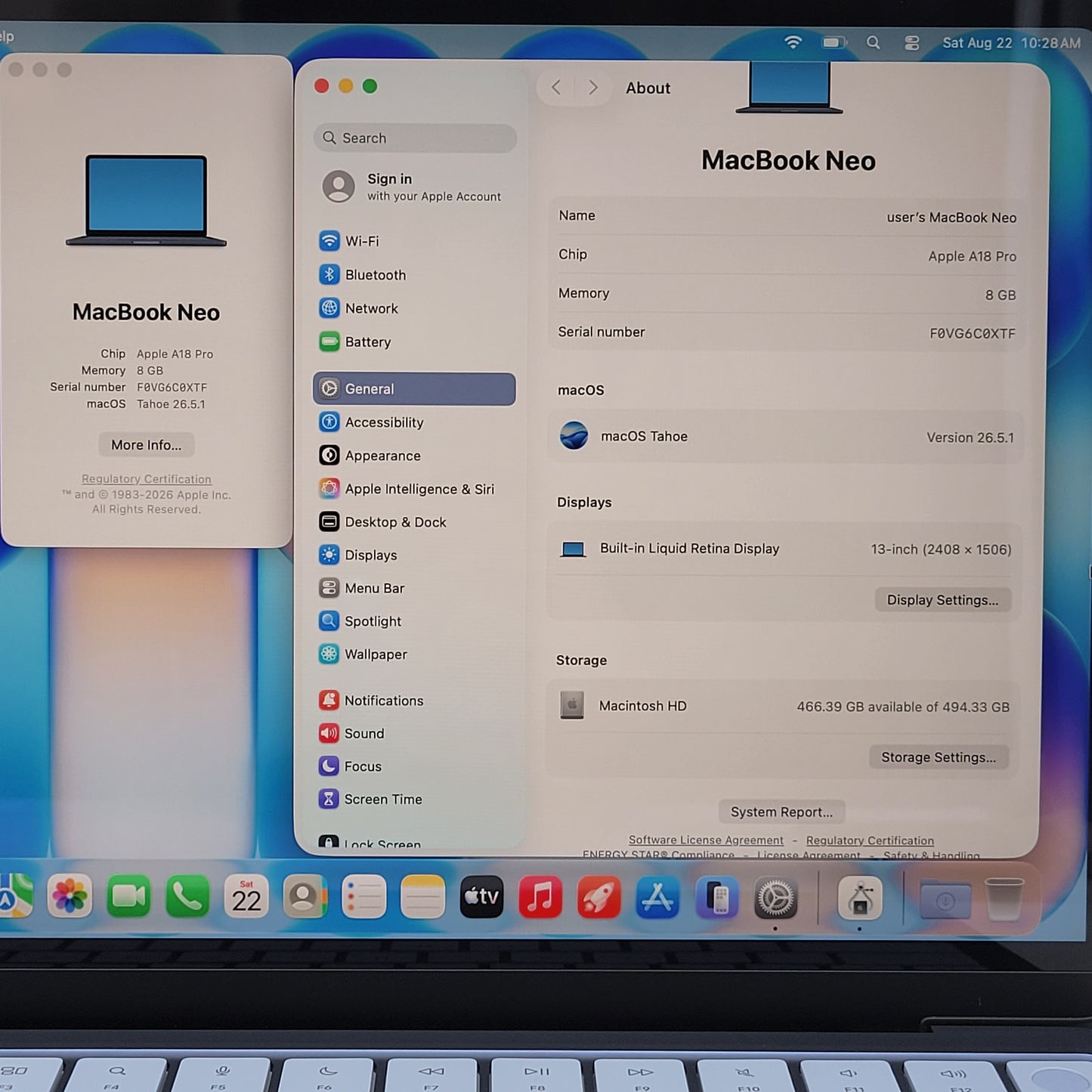Open Trash in the Dock
This screenshot has height=1092, width=1092.
point(1004,899)
